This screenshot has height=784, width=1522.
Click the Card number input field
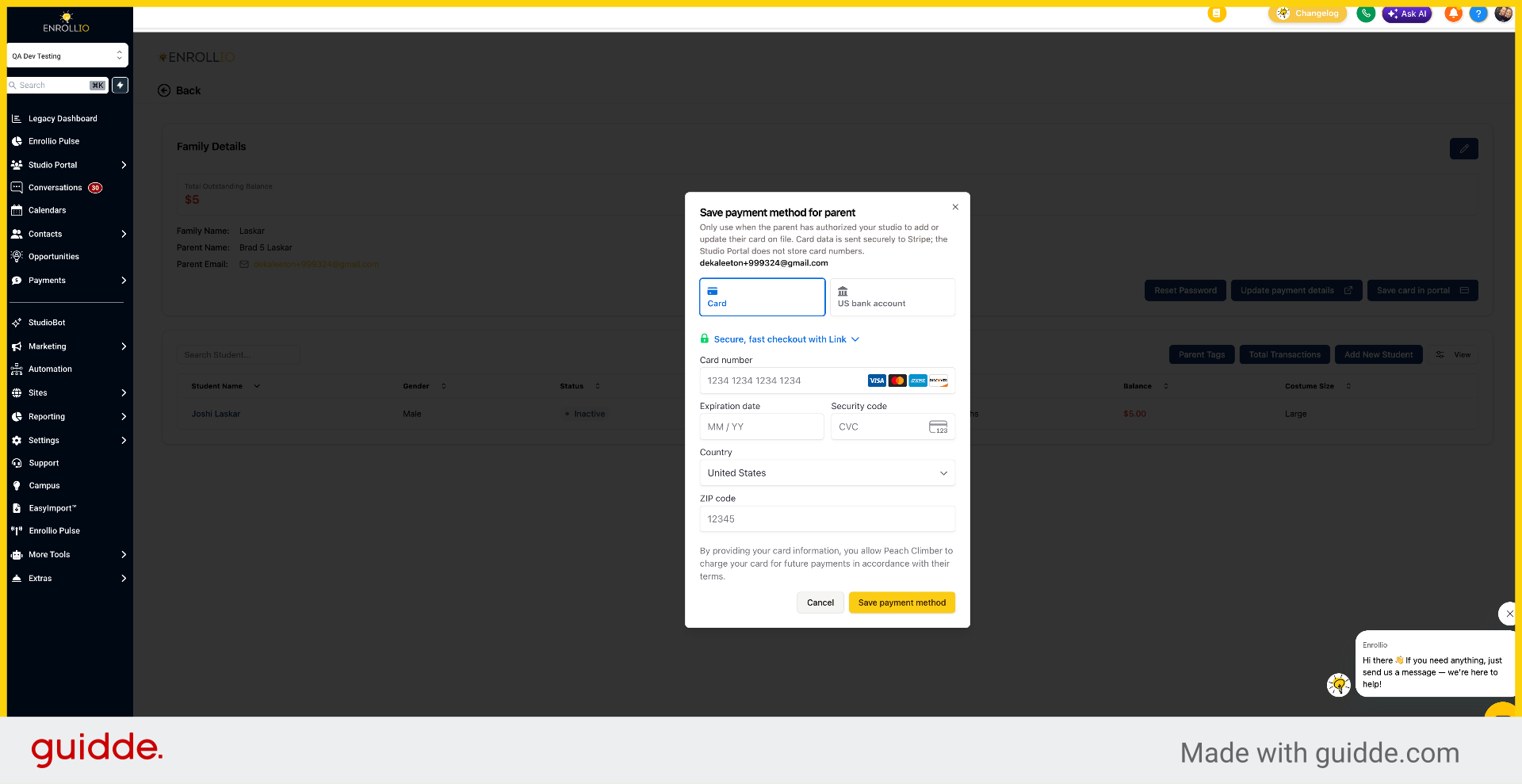827,381
